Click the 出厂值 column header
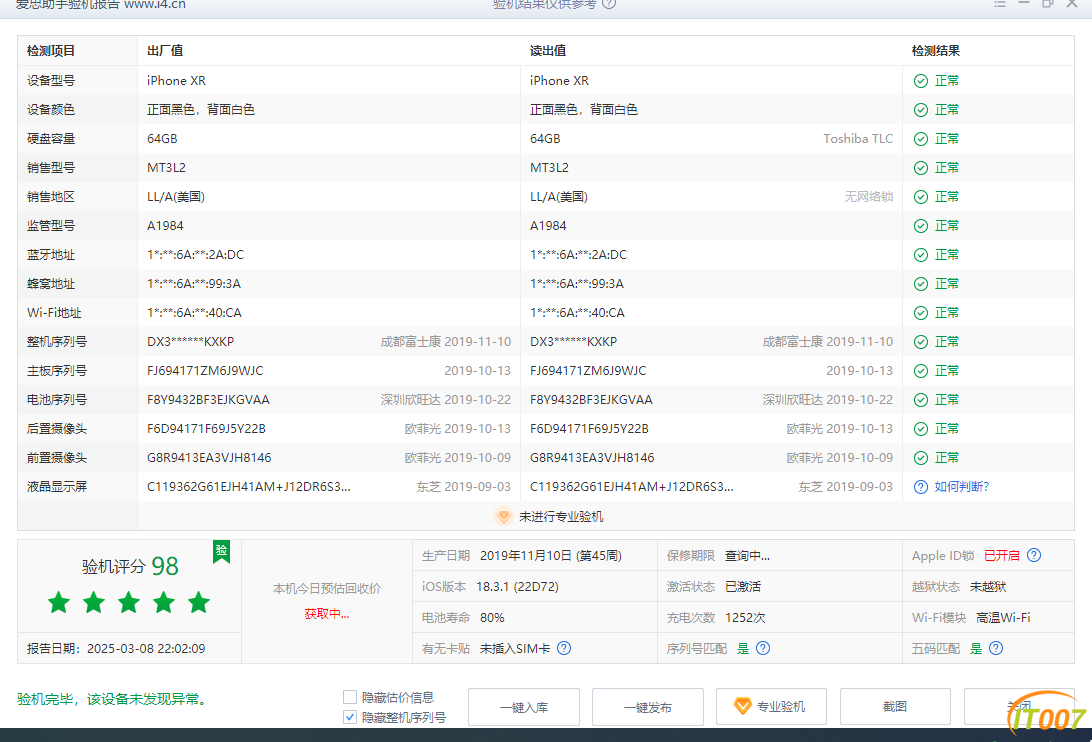The height and width of the screenshot is (742, 1092). 165,51
